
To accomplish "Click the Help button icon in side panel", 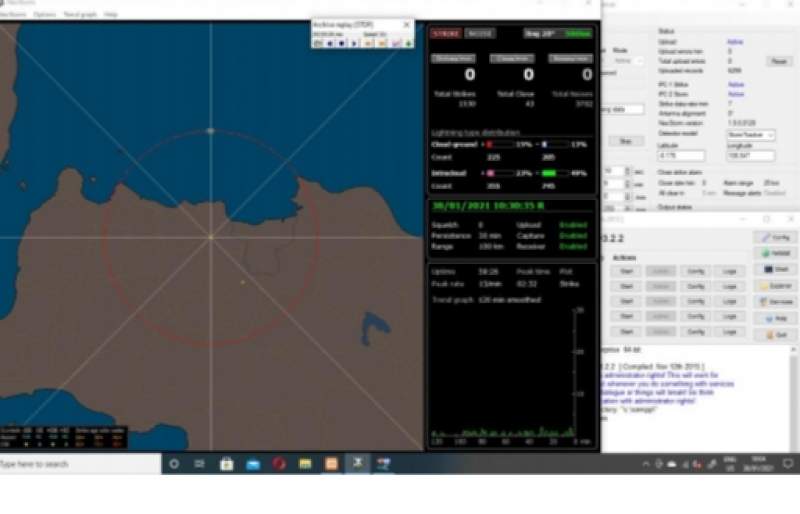I will (776, 317).
